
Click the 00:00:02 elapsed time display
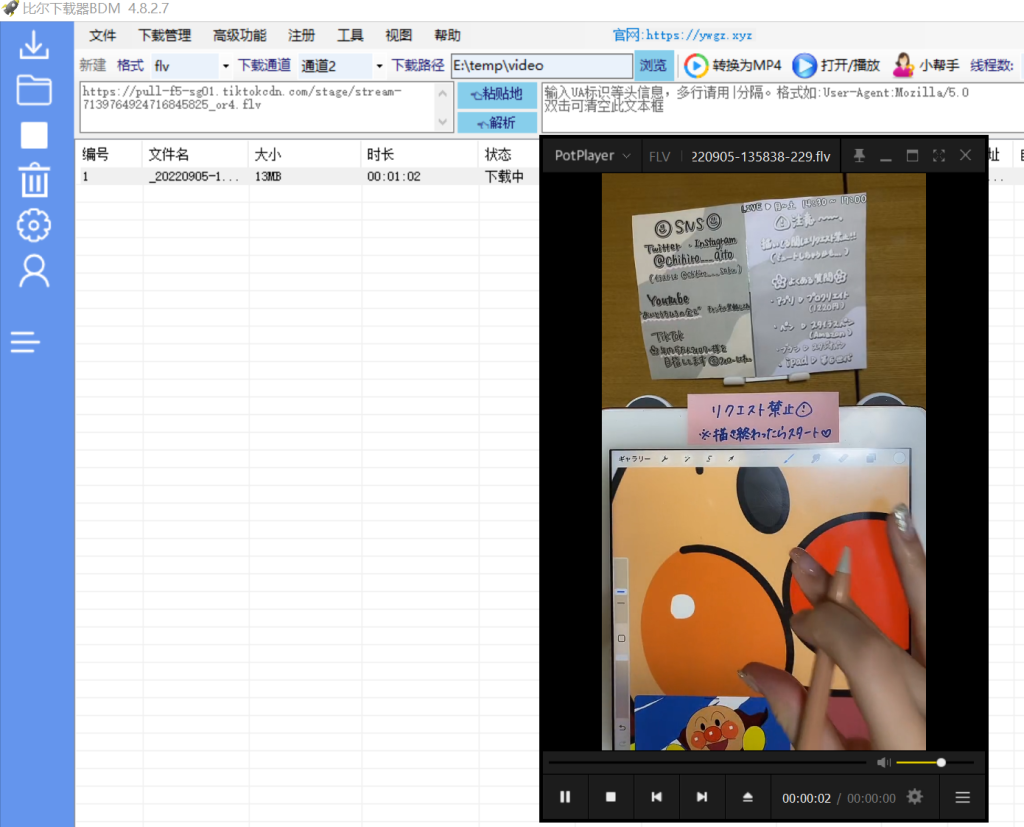point(807,798)
